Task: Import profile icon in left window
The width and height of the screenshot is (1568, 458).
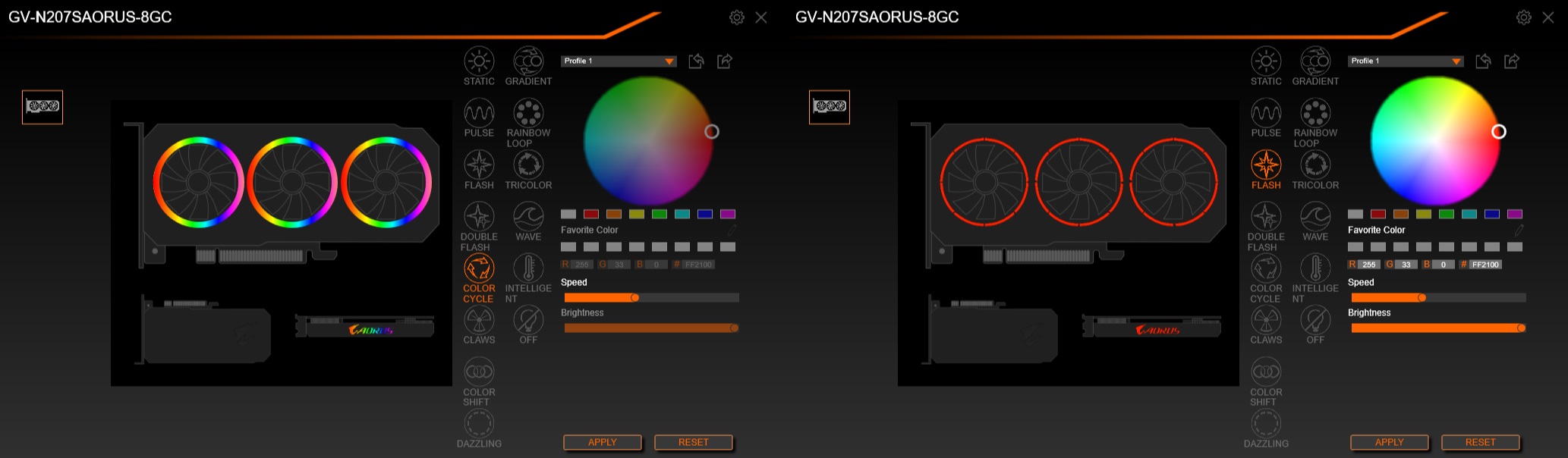Action: (x=696, y=61)
